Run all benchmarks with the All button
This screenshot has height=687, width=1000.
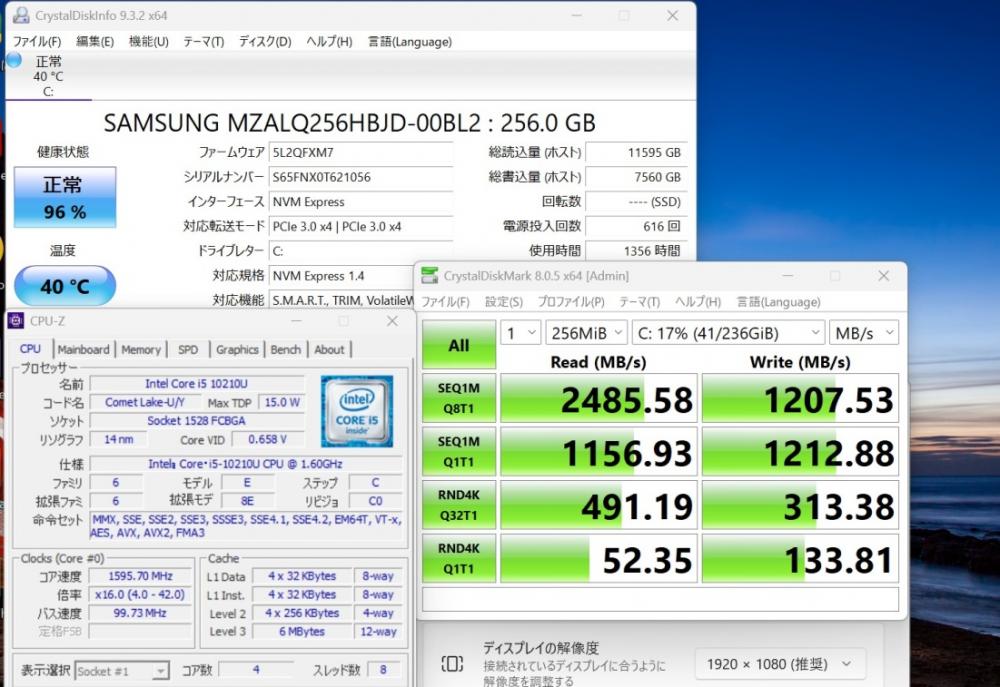click(459, 344)
